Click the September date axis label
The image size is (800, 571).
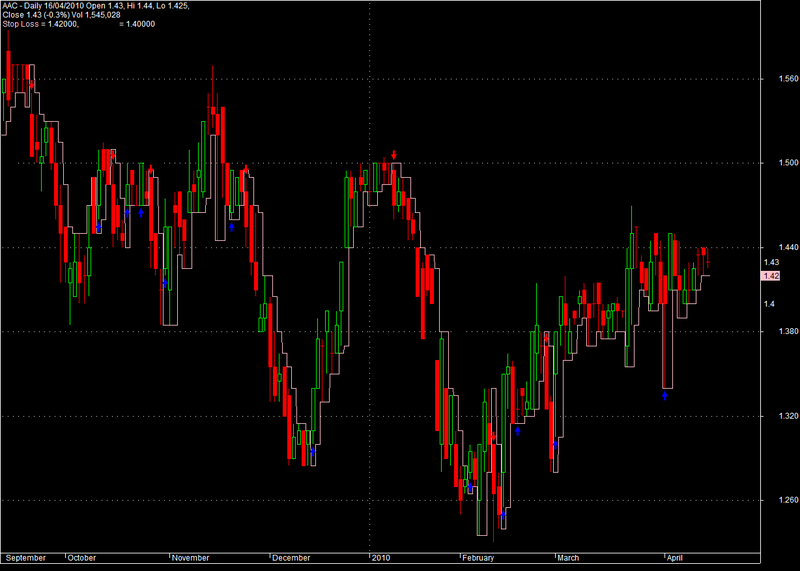(26, 558)
